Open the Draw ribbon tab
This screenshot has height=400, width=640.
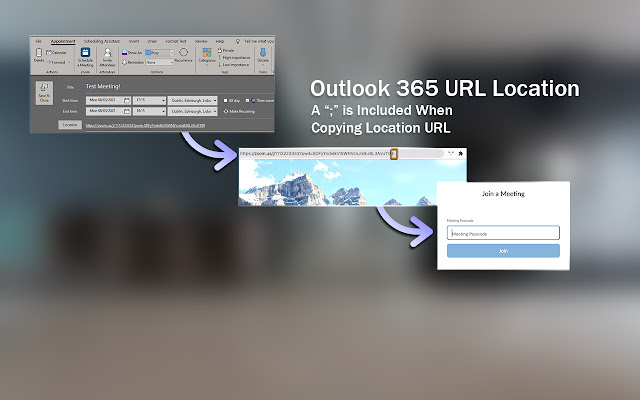tap(152, 41)
